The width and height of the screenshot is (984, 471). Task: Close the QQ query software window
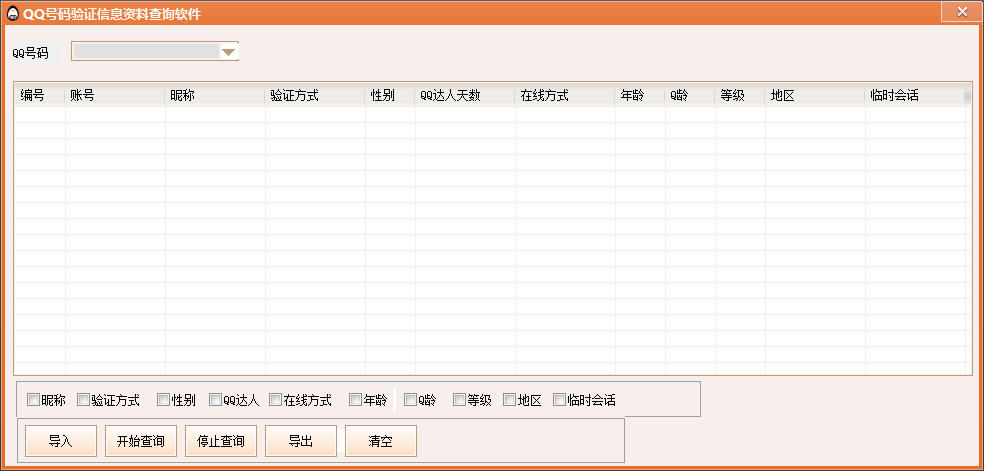click(x=961, y=11)
